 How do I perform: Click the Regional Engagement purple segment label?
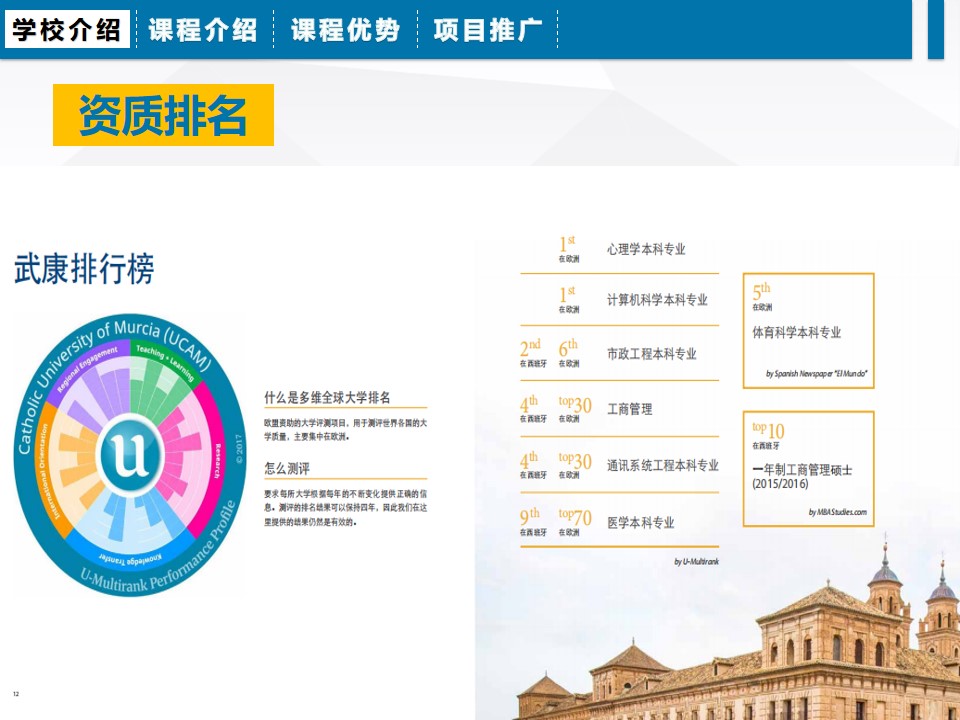point(87,369)
